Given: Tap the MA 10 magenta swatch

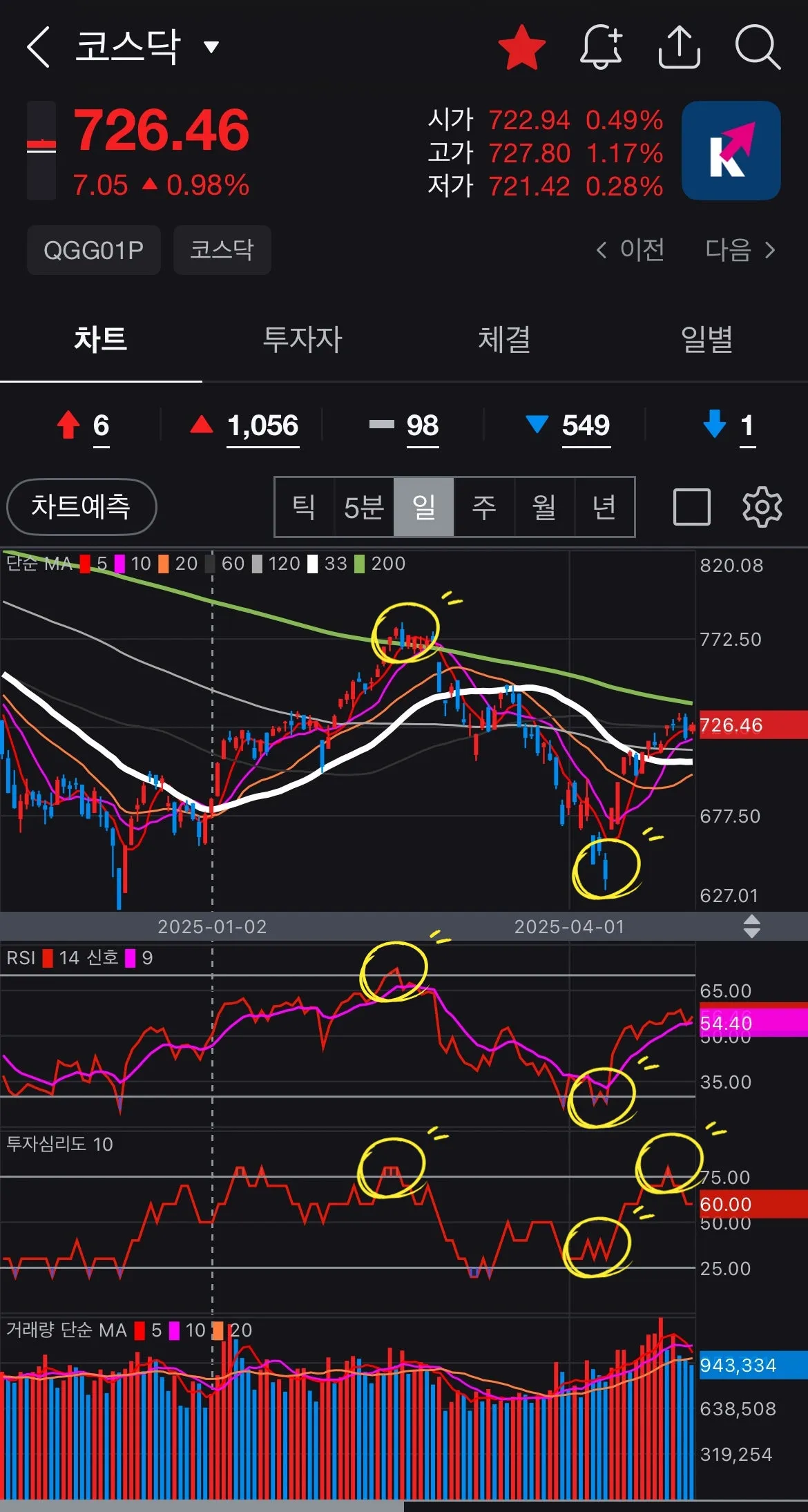Looking at the screenshot, I should pyautogui.click(x=120, y=564).
